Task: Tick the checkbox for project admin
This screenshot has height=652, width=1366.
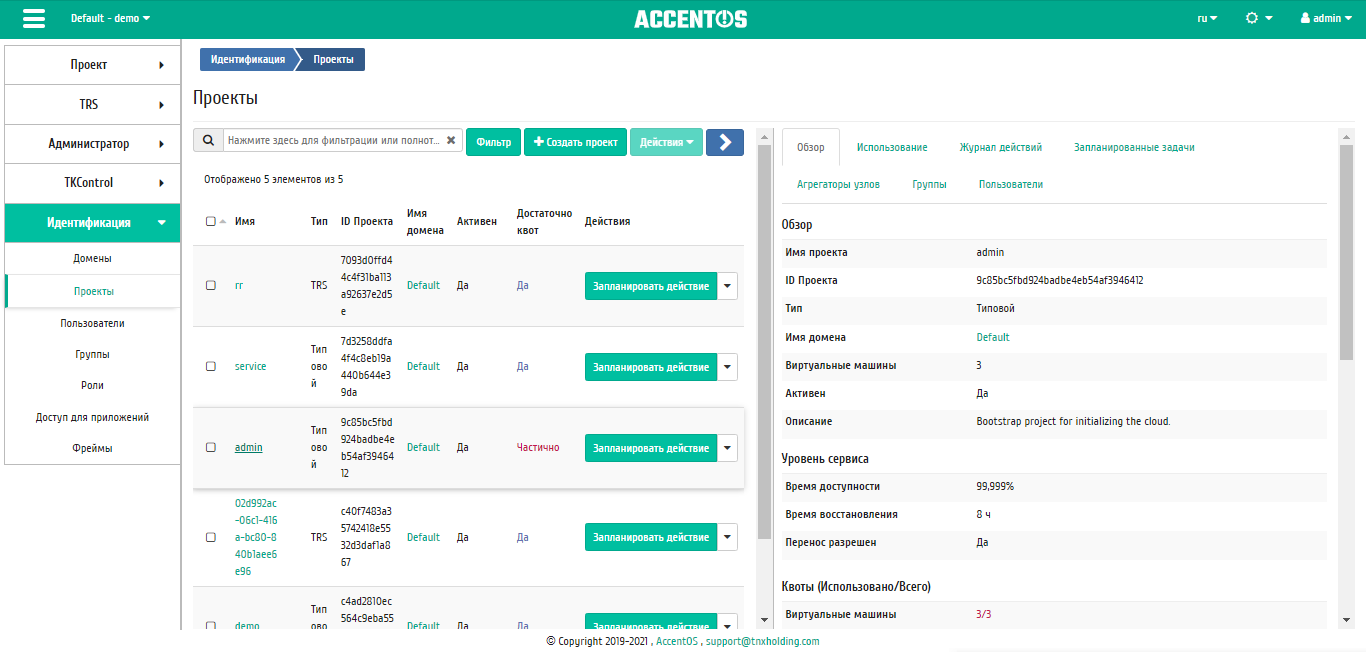Action: pyautogui.click(x=211, y=447)
